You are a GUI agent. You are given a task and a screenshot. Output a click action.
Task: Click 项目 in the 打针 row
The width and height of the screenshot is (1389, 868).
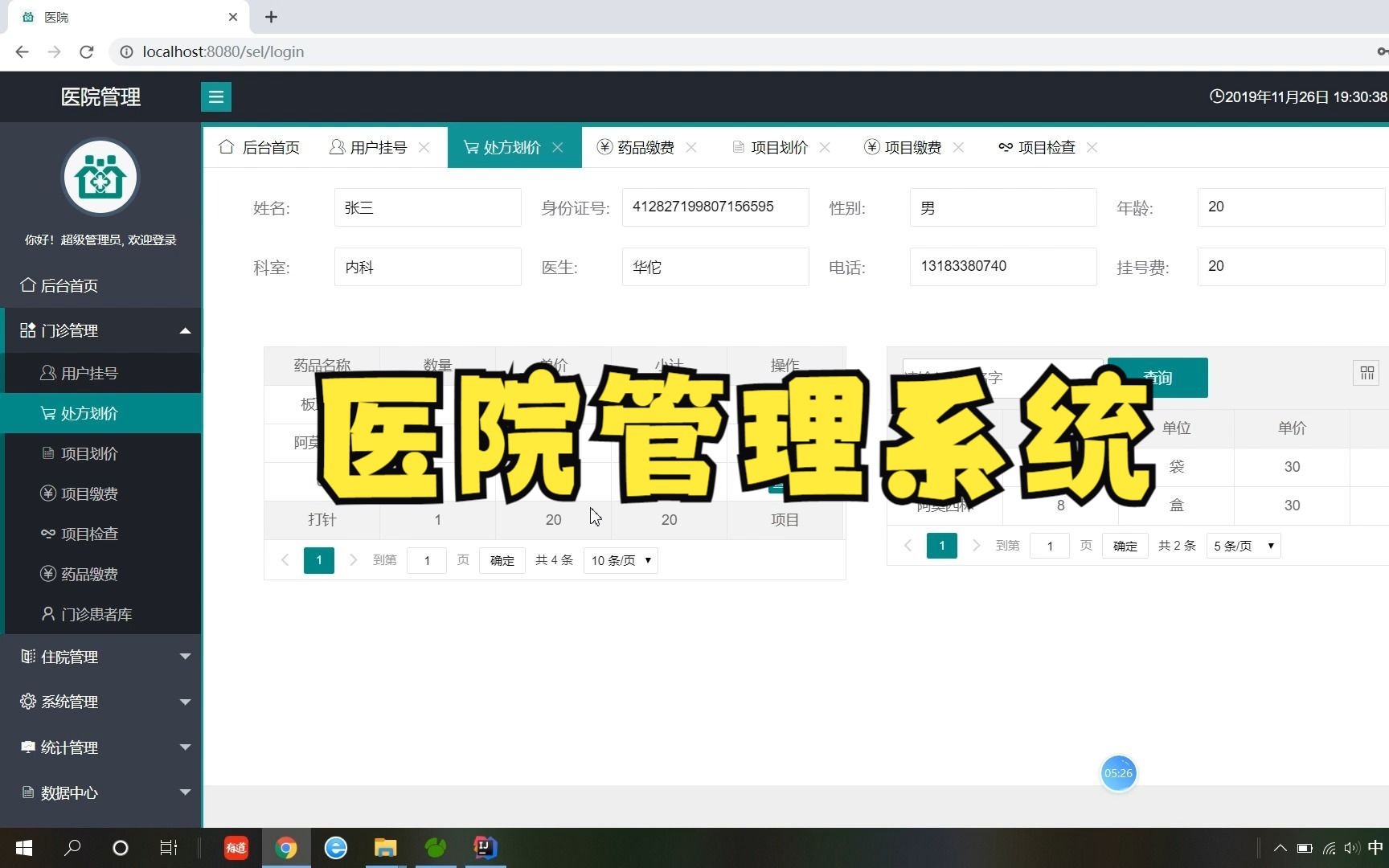click(785, 520)
